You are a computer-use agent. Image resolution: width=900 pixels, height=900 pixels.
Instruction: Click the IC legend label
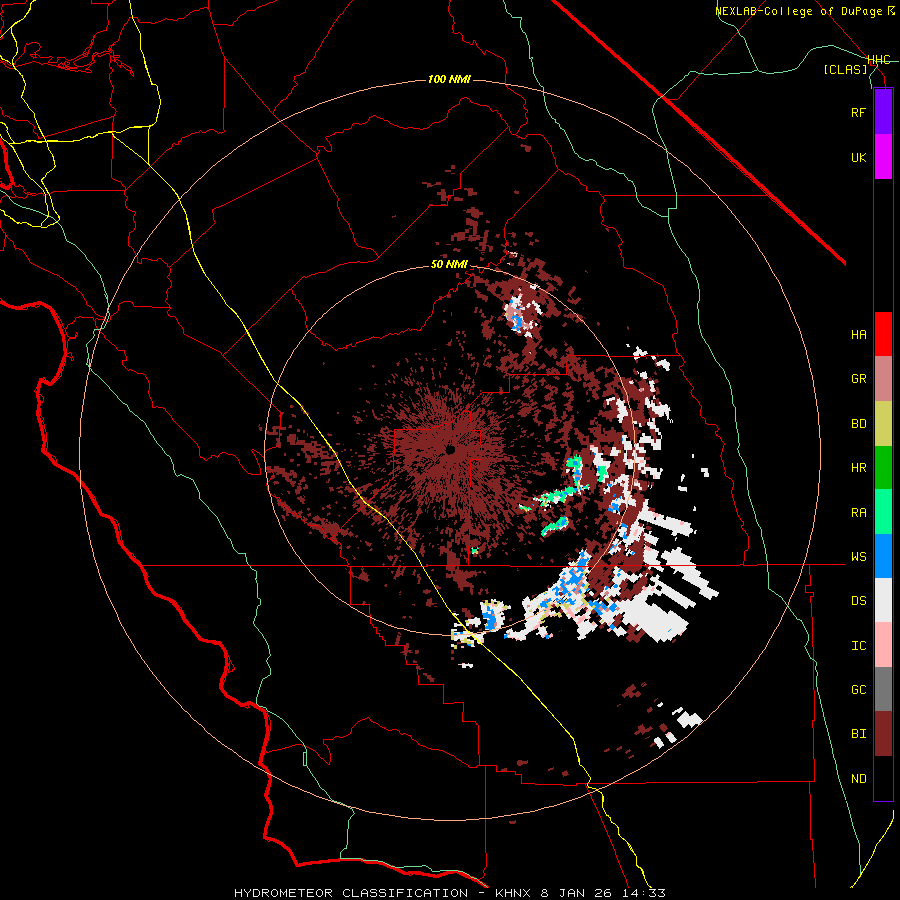[858, 646]
